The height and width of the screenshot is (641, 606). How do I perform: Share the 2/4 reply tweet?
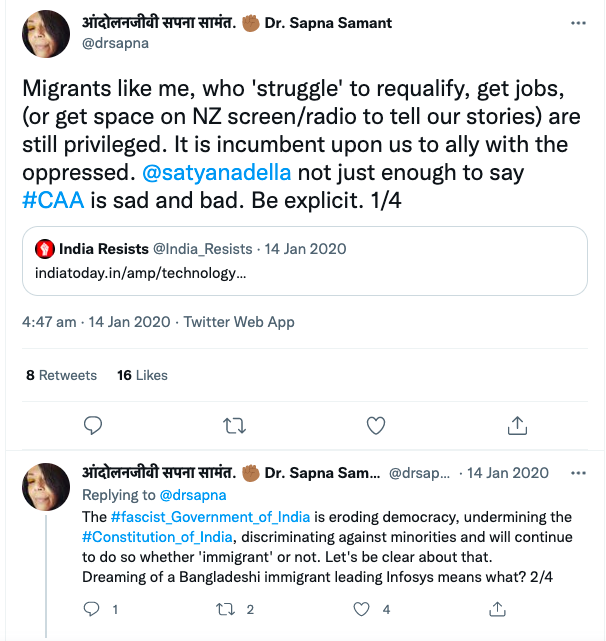pyautogui.click(x=497, y=609)
